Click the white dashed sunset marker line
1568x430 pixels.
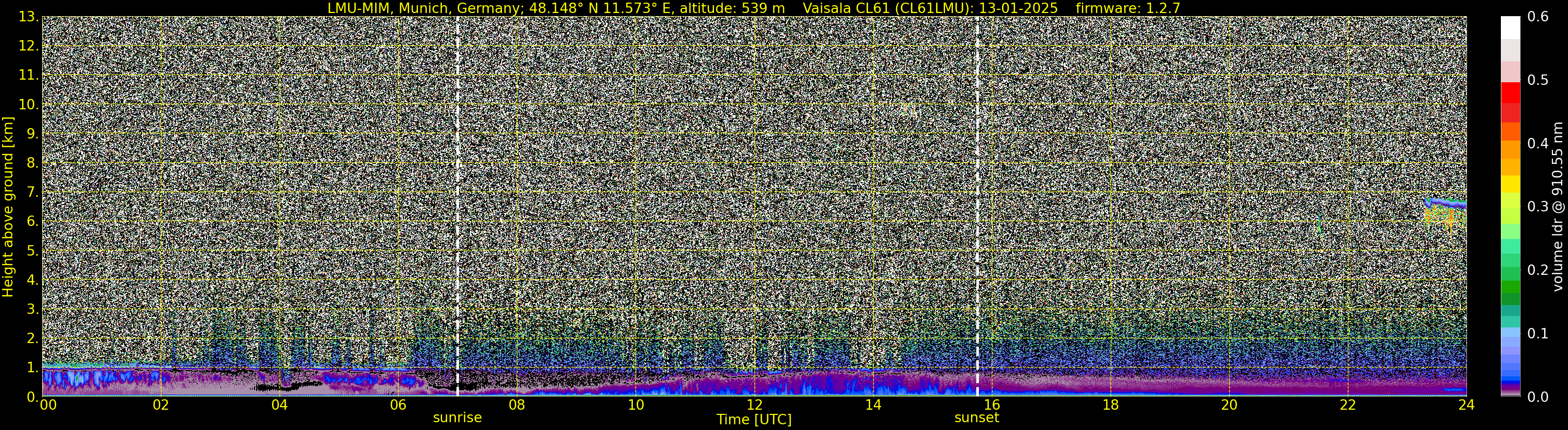tap(977, 206)
